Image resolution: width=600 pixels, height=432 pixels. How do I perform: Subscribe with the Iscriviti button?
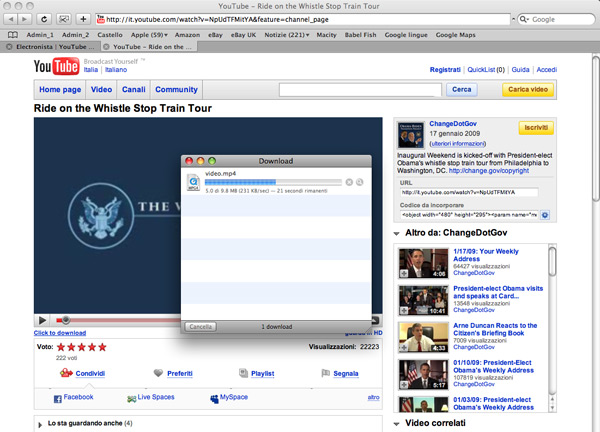pyautogui.click(x=536, y=128)
